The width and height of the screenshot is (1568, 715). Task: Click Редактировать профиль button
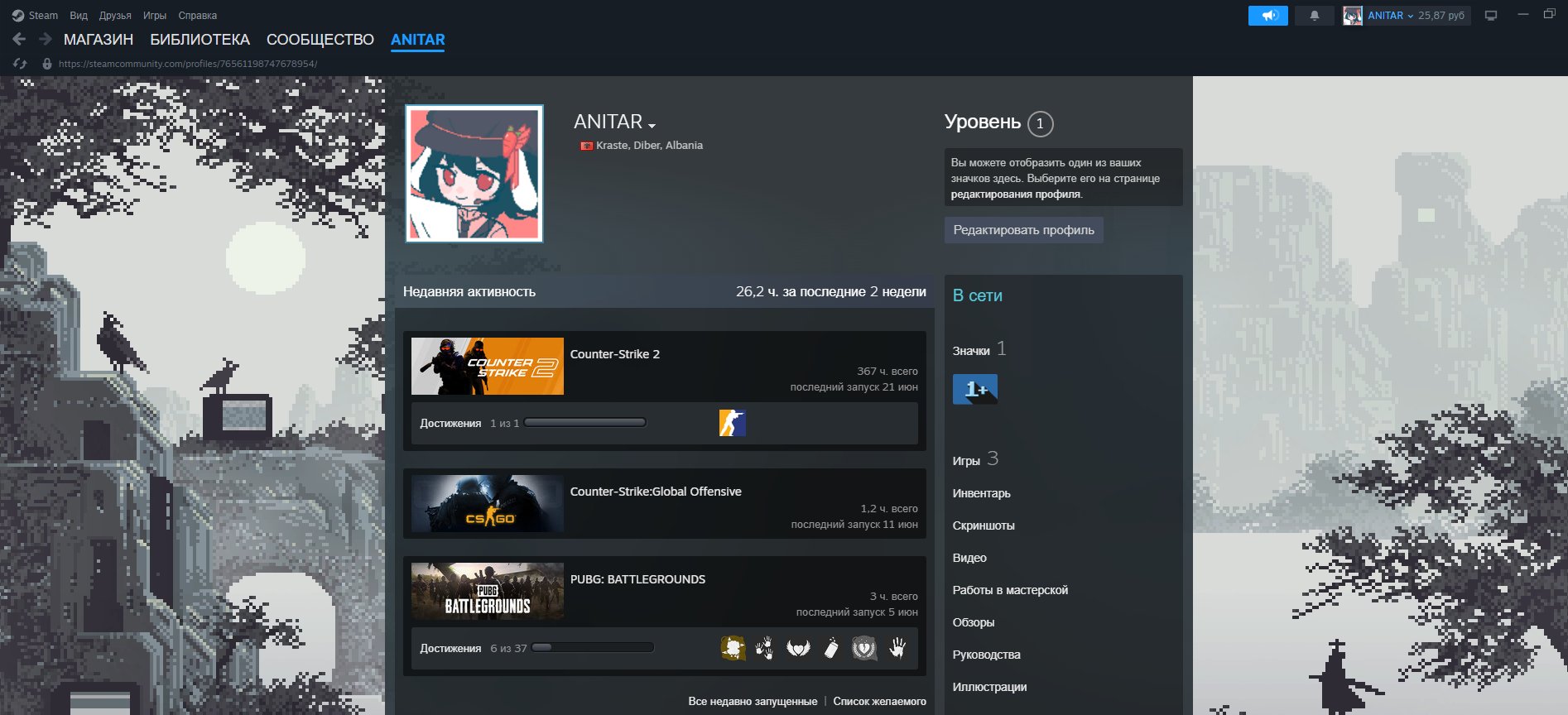(1023, 230)
